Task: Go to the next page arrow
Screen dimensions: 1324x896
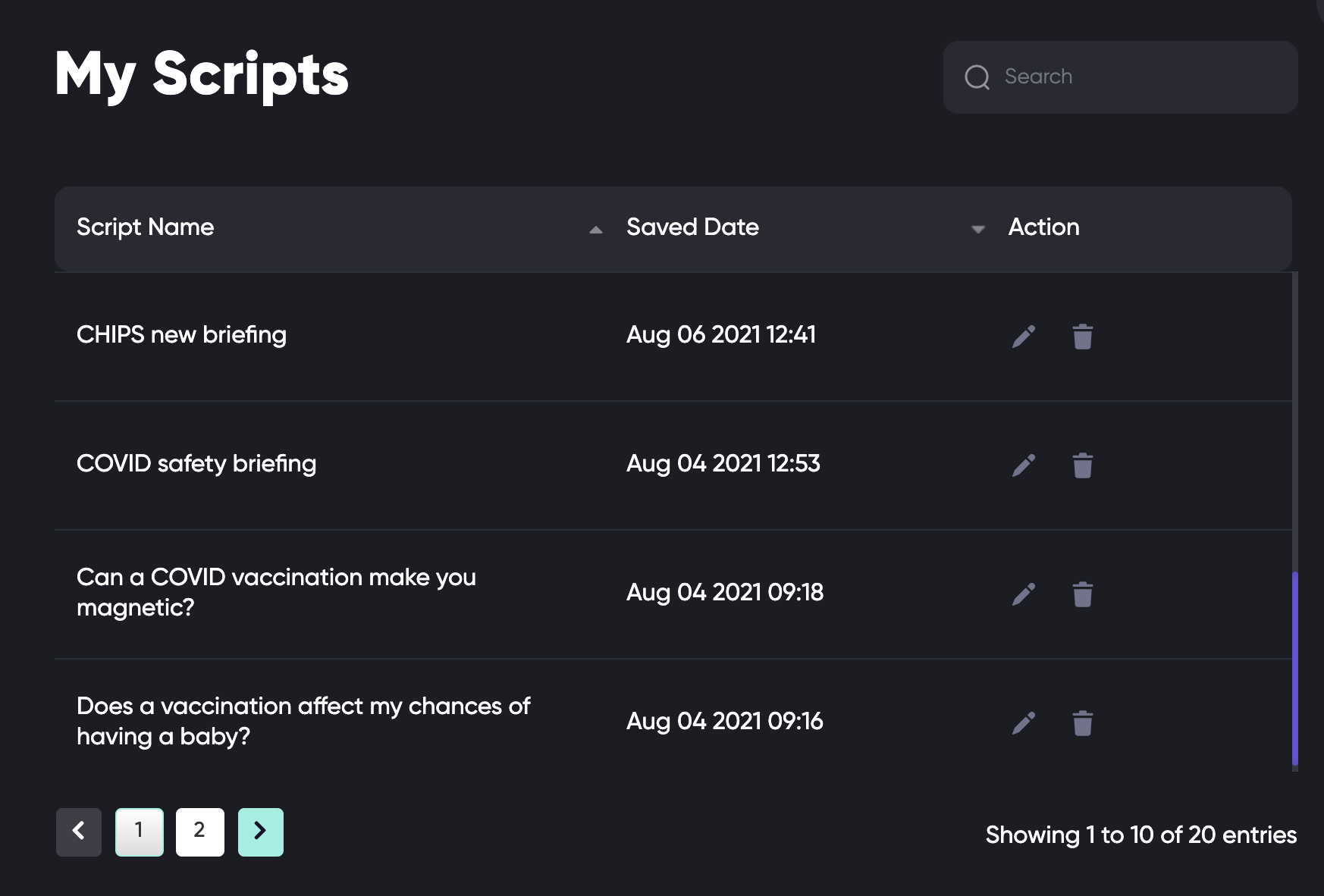Action: [260, 832]
